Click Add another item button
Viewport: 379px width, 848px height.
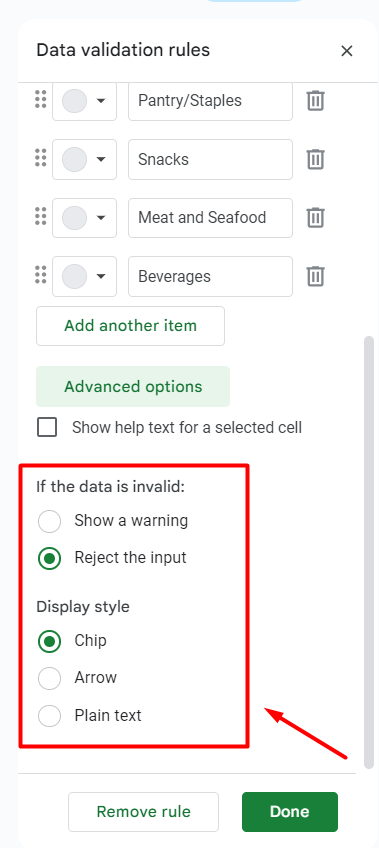[x=130, y=326]
